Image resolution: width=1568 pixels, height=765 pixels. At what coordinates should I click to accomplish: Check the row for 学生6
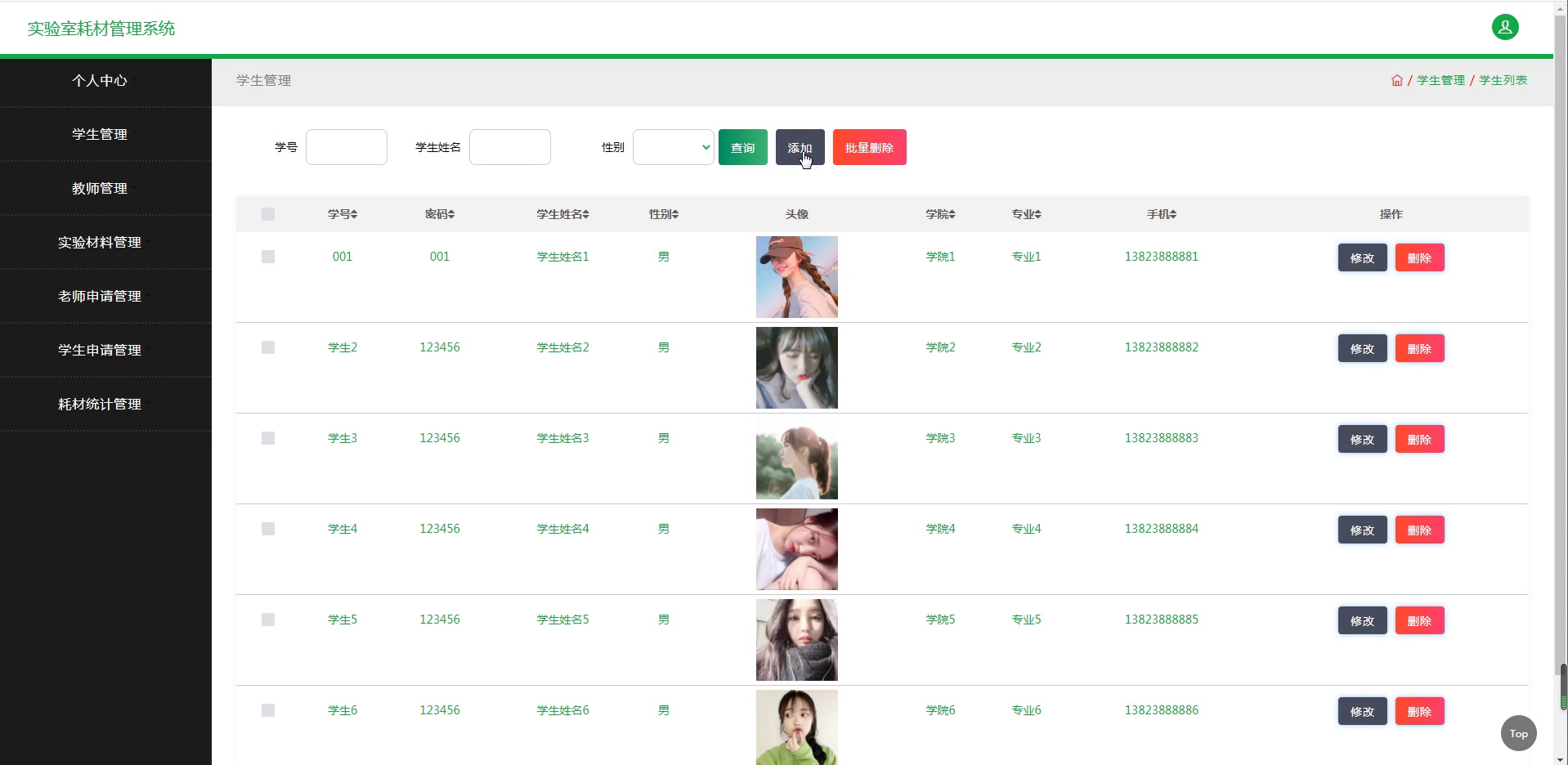(x=268, y=710)
